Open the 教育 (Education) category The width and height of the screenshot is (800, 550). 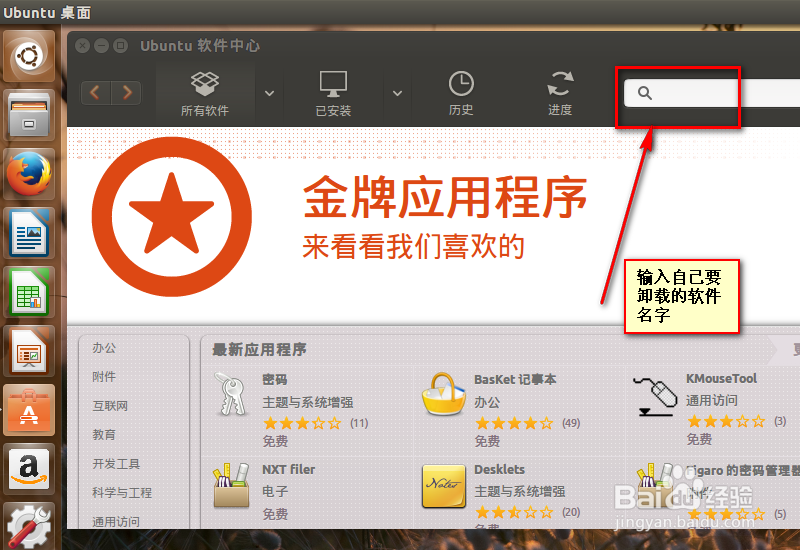[x=104, y=435]
